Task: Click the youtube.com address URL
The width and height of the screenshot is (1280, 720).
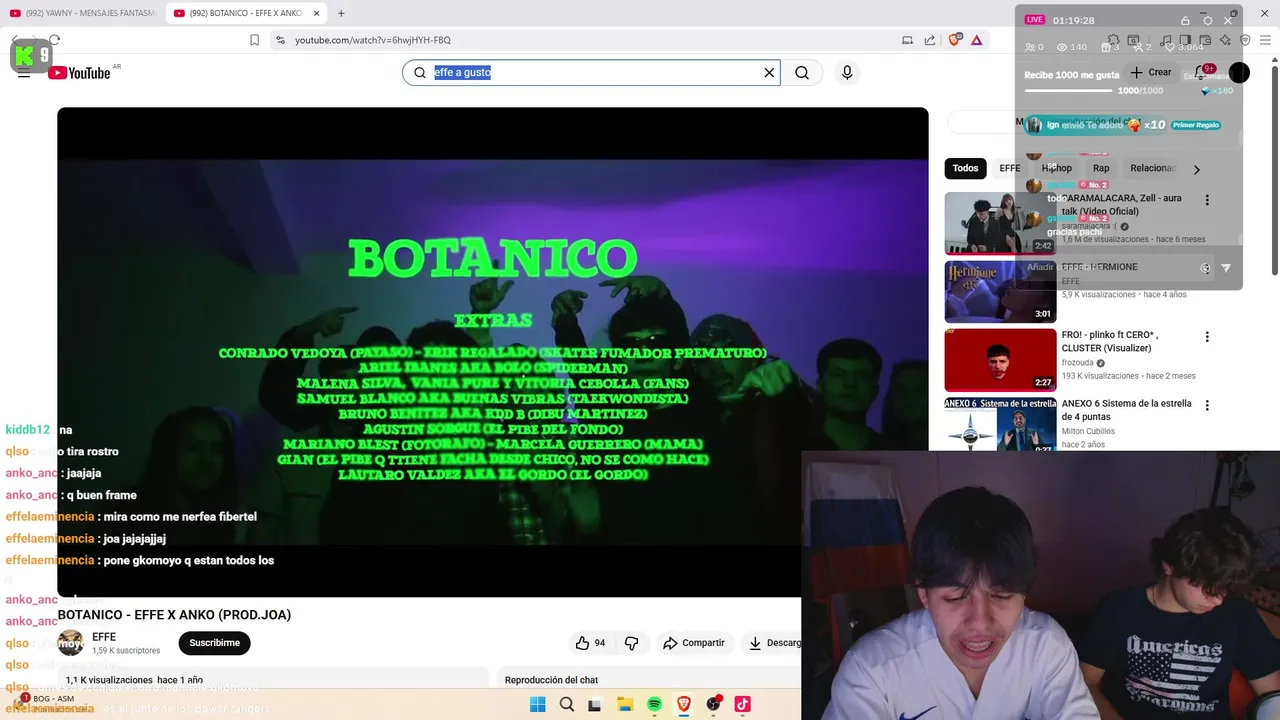Action: (372, 40)
